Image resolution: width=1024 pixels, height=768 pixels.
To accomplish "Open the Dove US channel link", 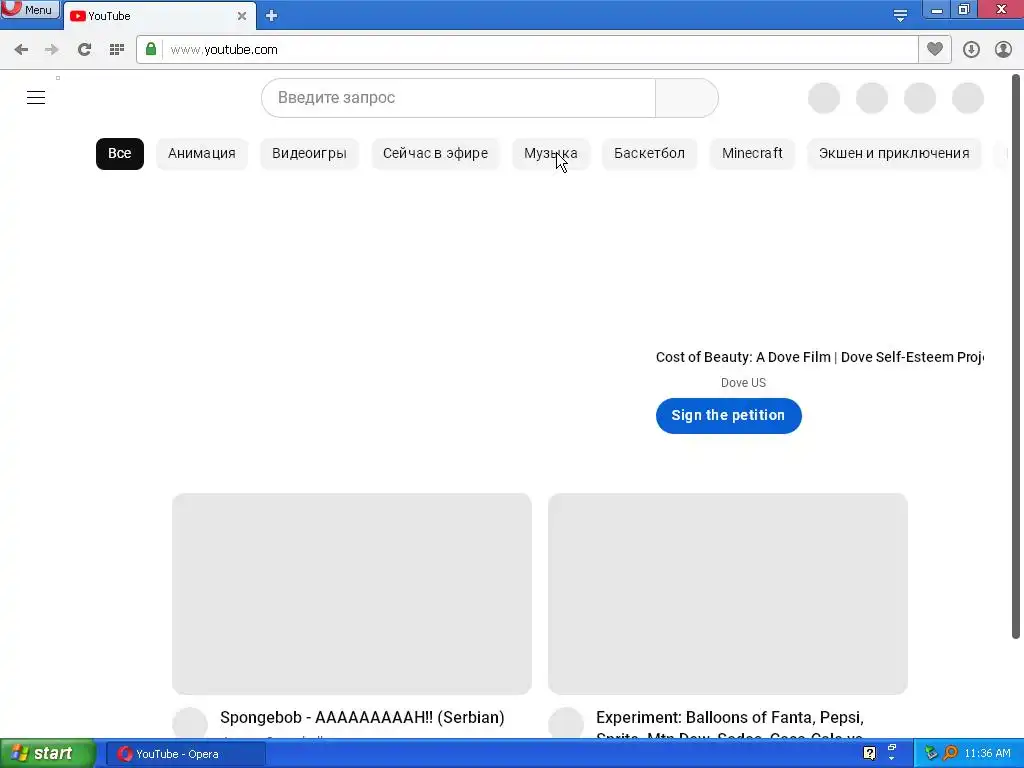I will 743,383.
